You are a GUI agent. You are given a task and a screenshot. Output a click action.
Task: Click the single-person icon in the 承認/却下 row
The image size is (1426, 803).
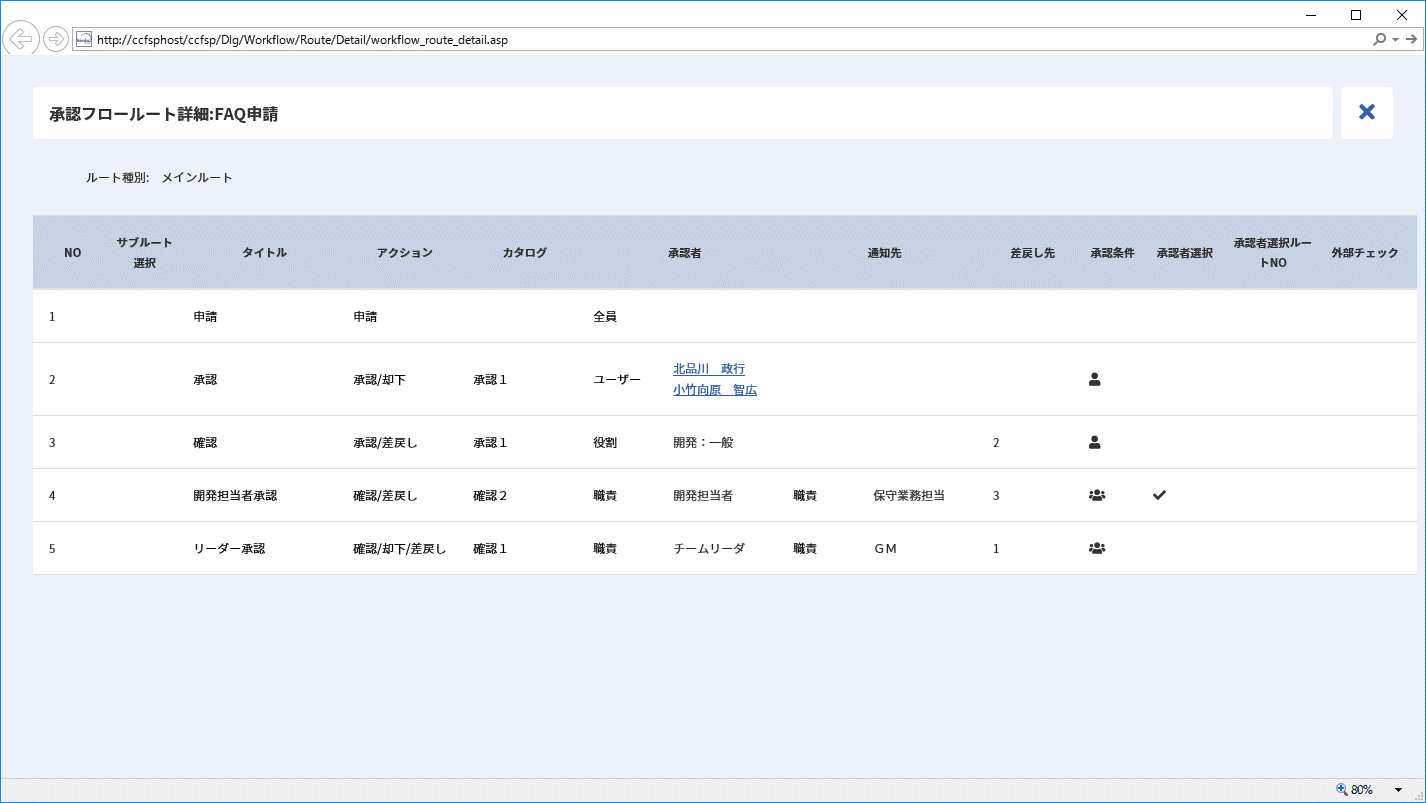point(1094,379)
